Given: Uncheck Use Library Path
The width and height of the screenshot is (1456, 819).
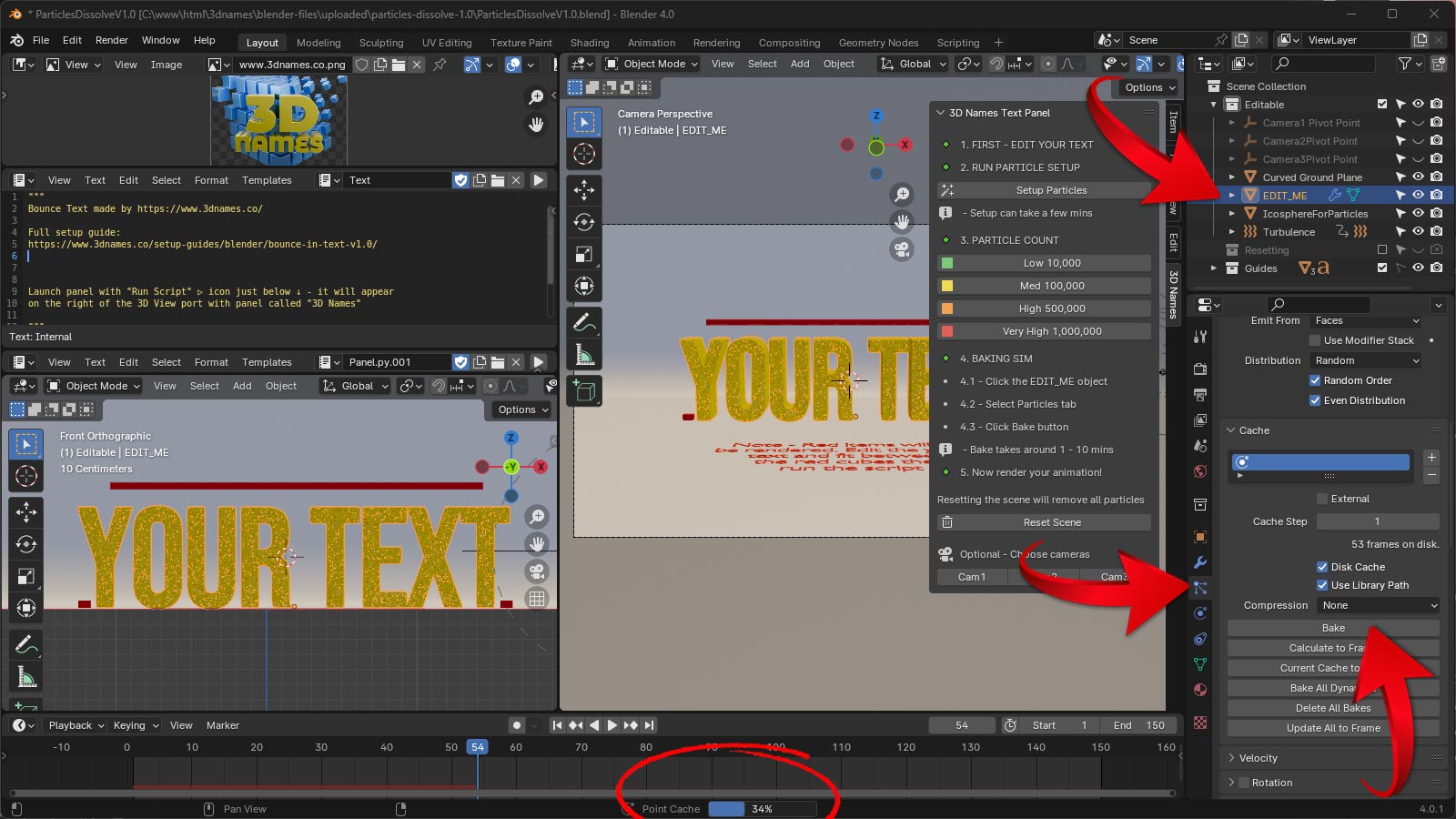Looking at the screenshot, I should [x=1322, y=585].
